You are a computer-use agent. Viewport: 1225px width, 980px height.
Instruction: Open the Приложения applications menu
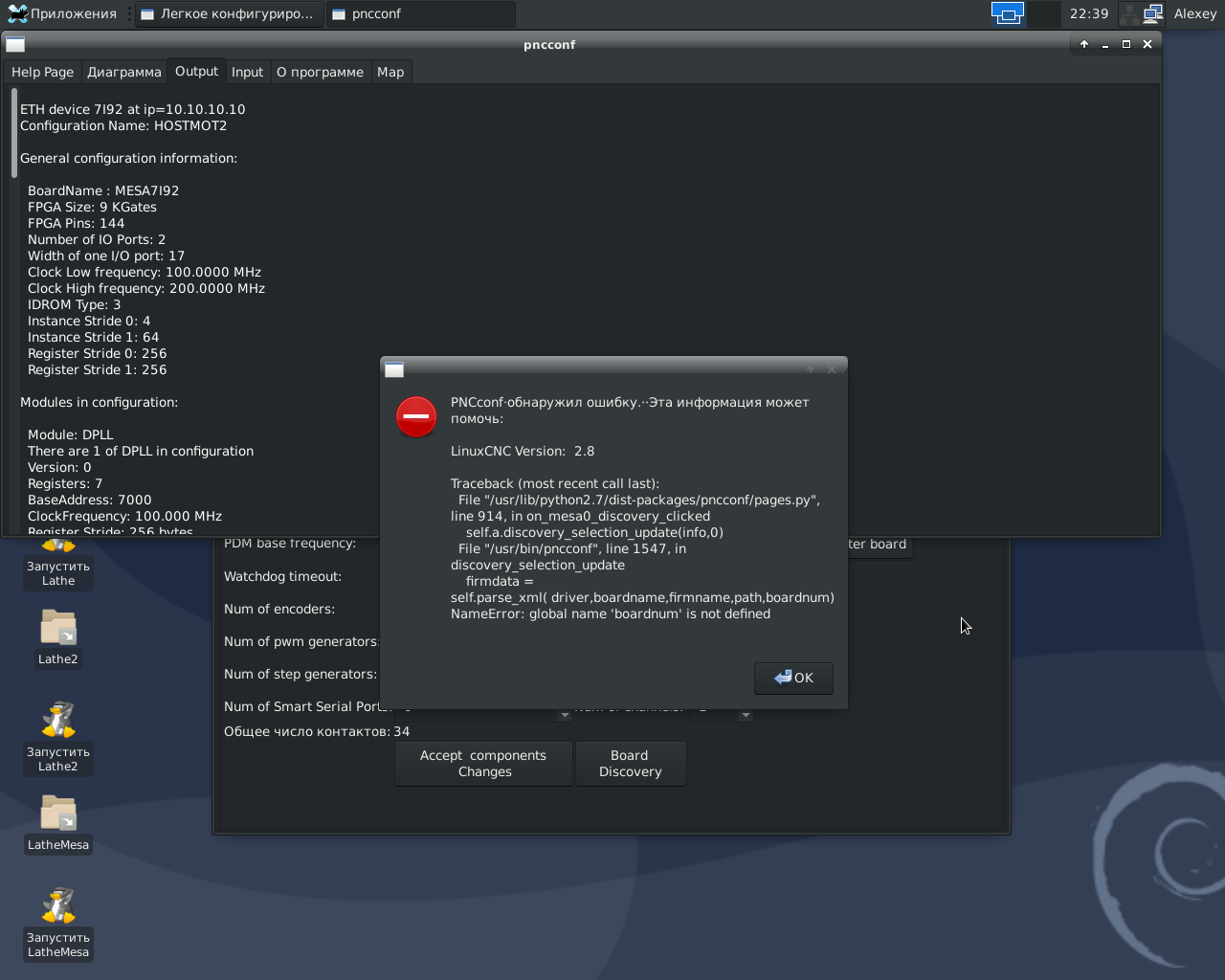tap(62, 13)
